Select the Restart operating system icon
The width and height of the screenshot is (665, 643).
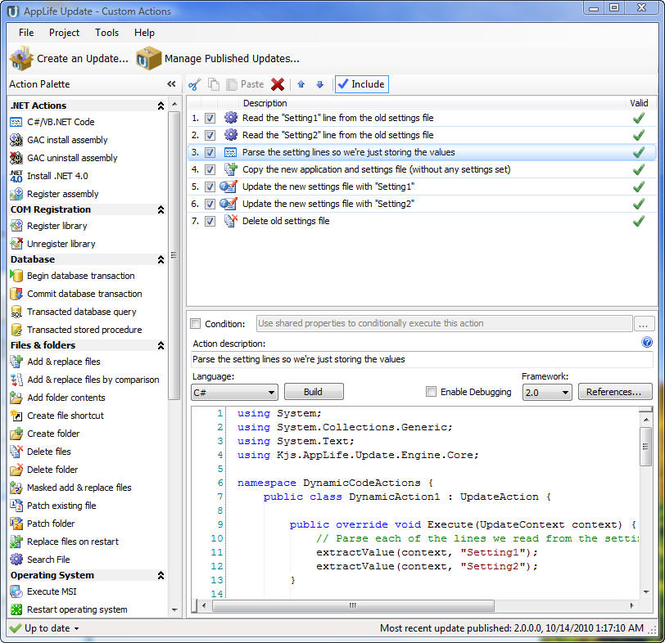(x=16, y=609)
